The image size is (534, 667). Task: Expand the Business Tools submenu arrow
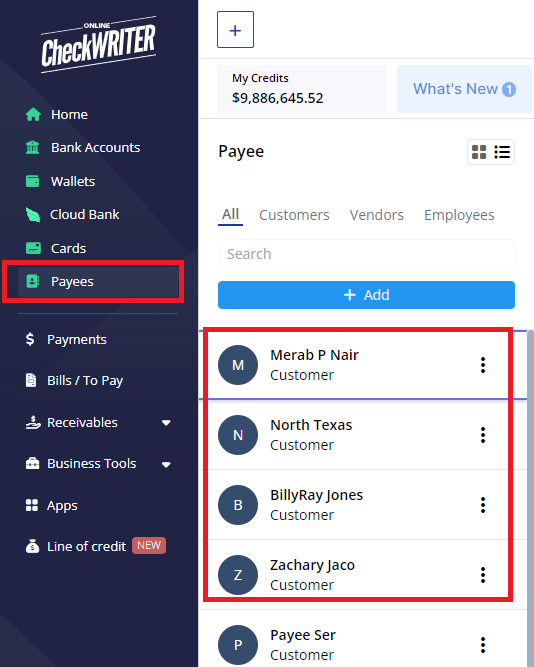[166, 465]
